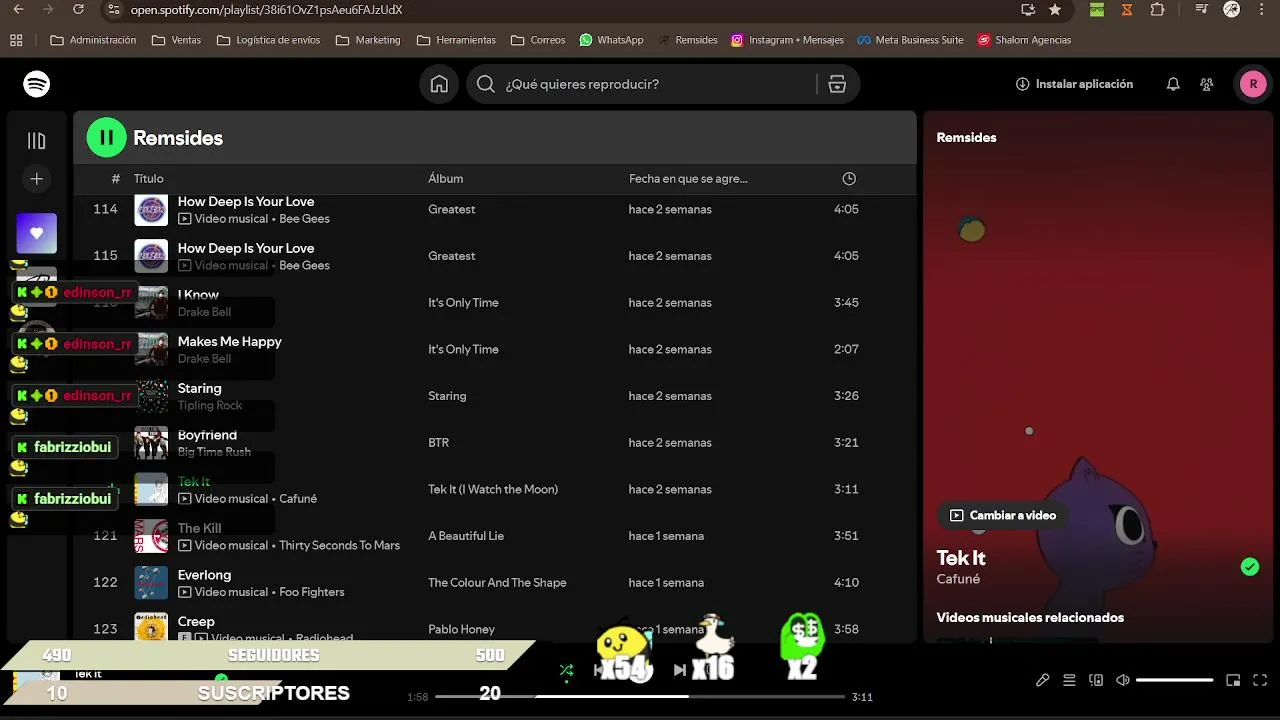The height and width of the screenshot is (720, 1280).
Task: Focus the ¿Qué quieres reproducir? search field
Action: pyautogui.click(x=645, y=84)
